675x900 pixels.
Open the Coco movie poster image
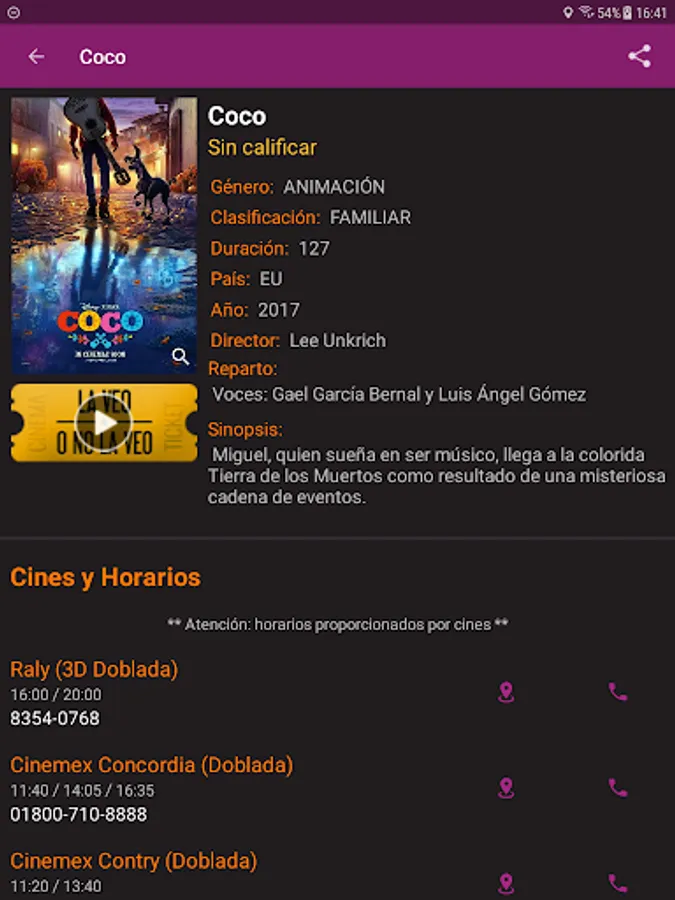104,235
